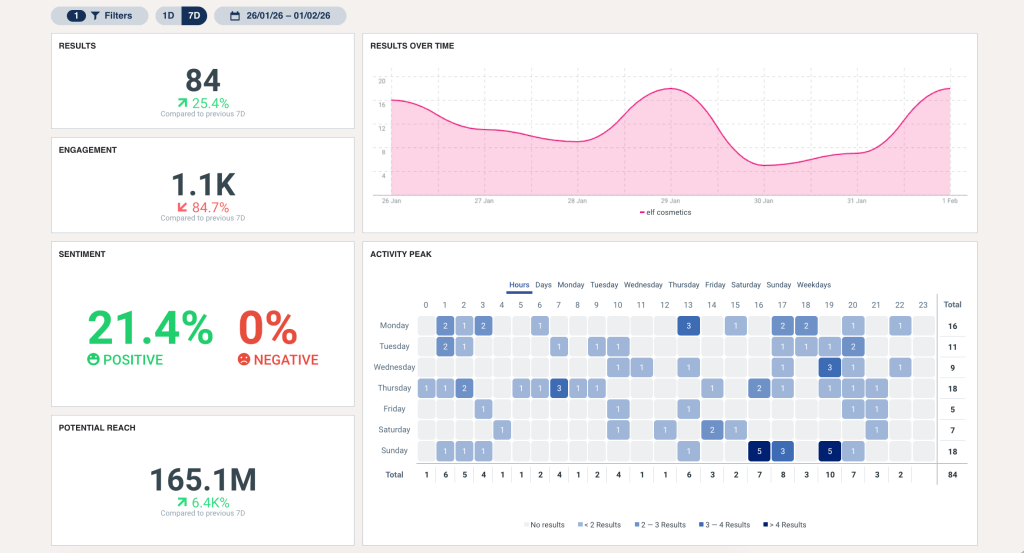The image size is (1024, 553).
Task: Click Monday 13h heatmap cell showing 3
Action: click(688, 326)
